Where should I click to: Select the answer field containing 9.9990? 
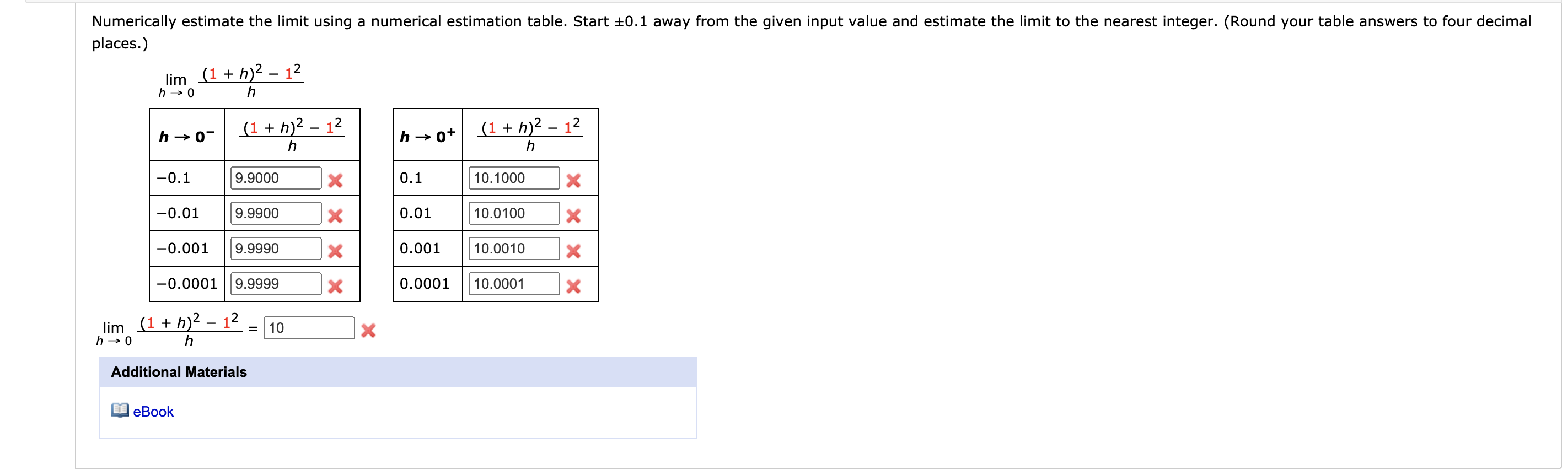(x=277, y=249)
